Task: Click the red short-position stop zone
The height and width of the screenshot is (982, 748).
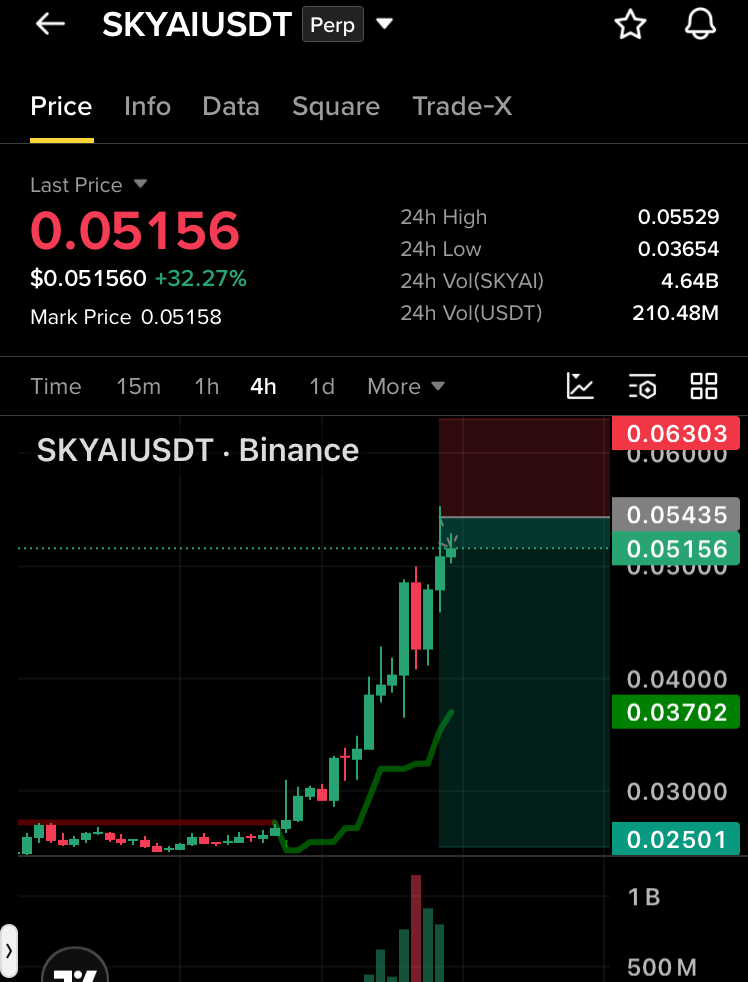Action: pos(525,467)
